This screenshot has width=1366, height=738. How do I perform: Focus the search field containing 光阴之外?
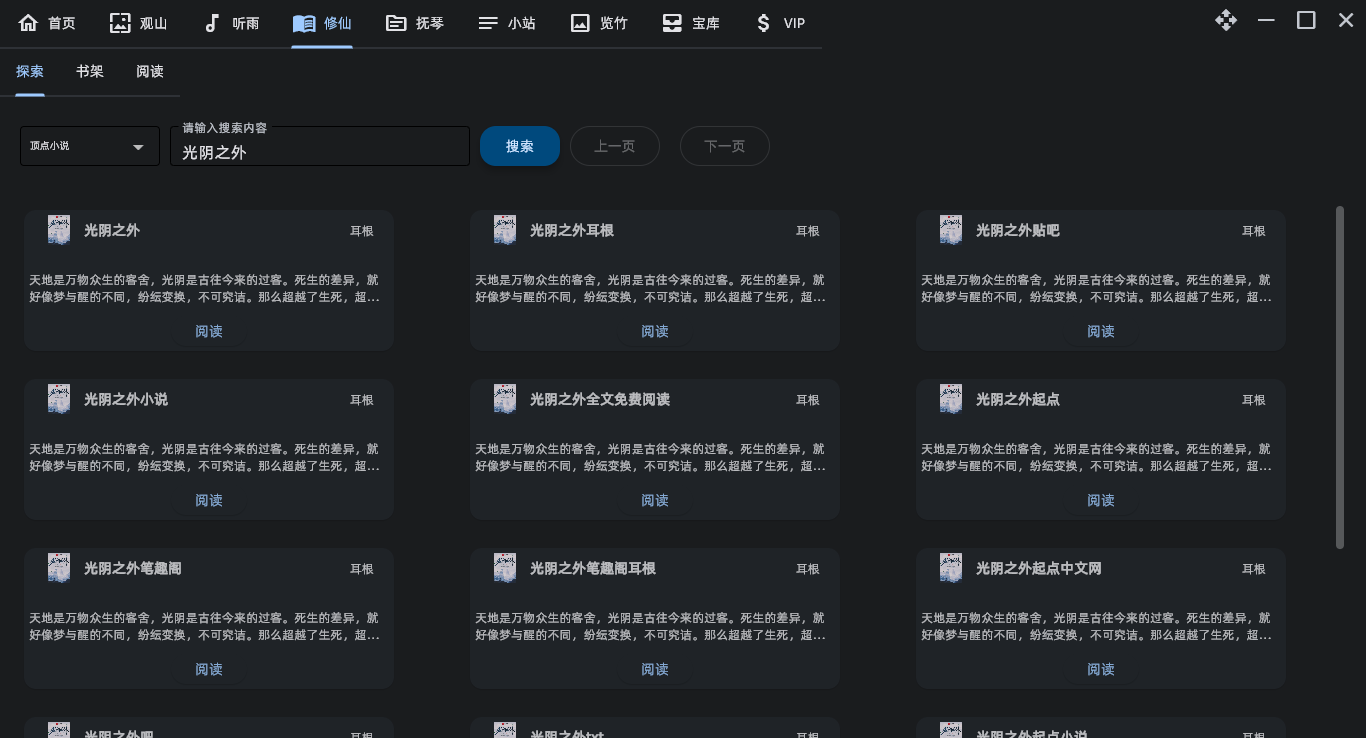[320, 146]
